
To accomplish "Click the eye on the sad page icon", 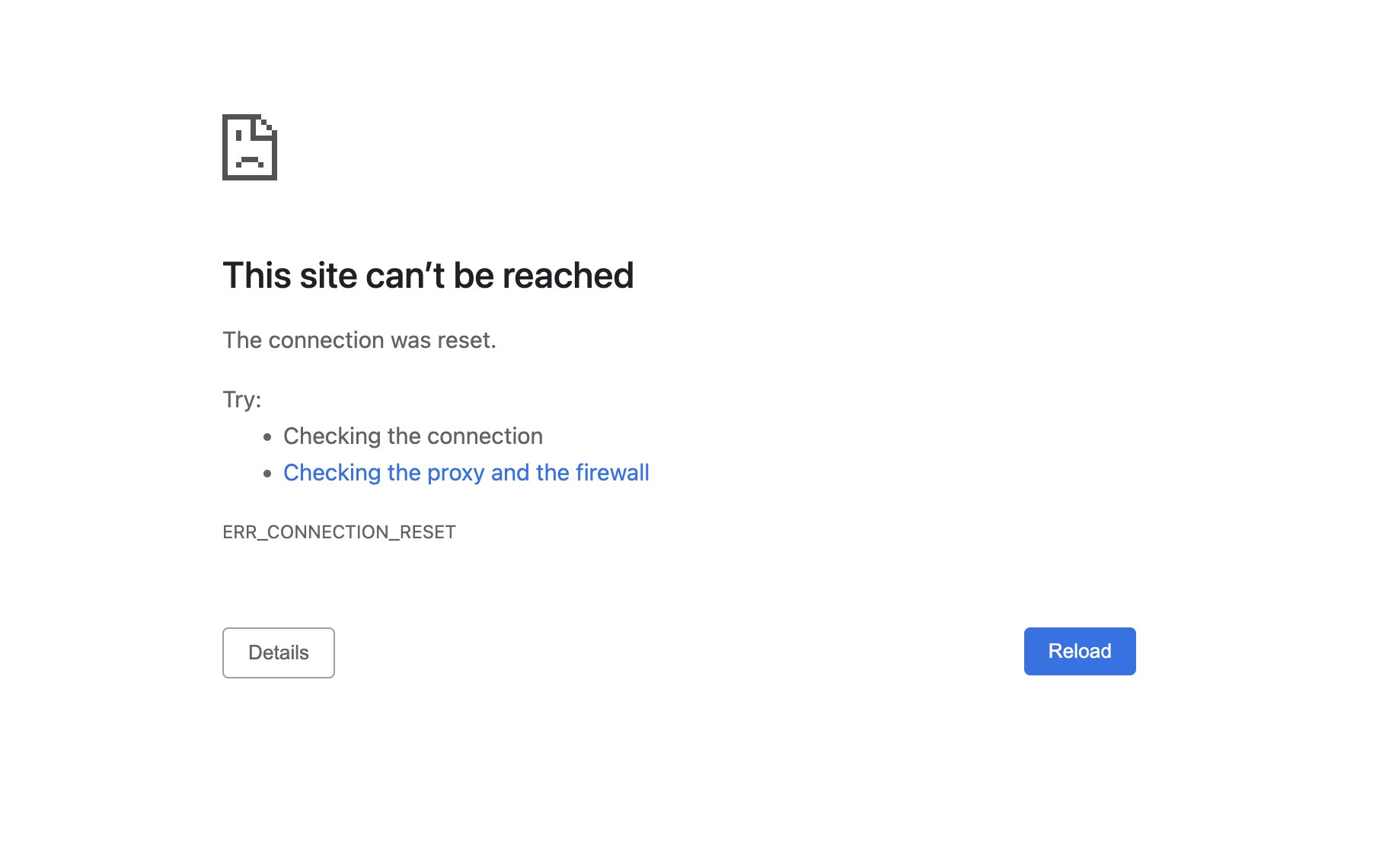I will (239, 136).
